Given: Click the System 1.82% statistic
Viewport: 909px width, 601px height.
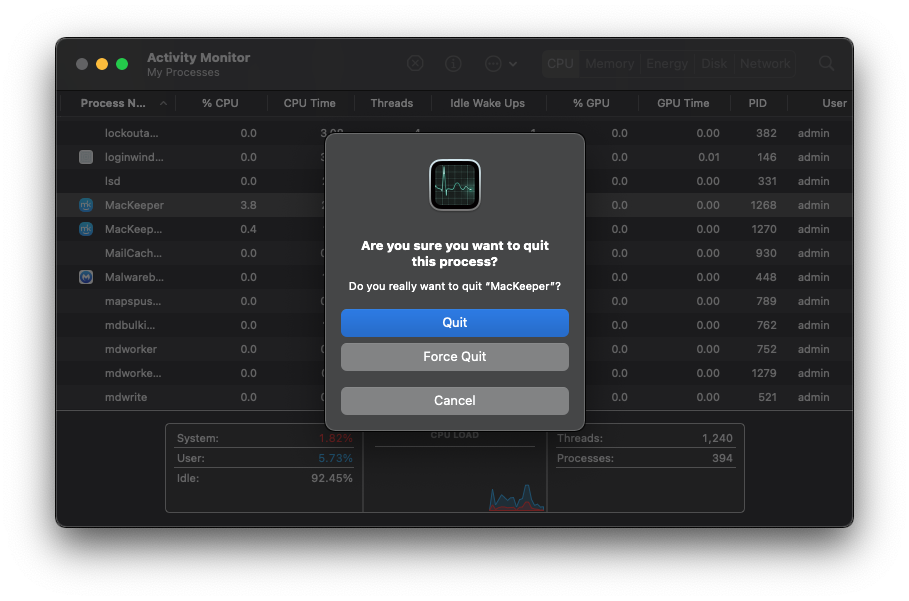Looking at the screenshot, I should point(264,438).
